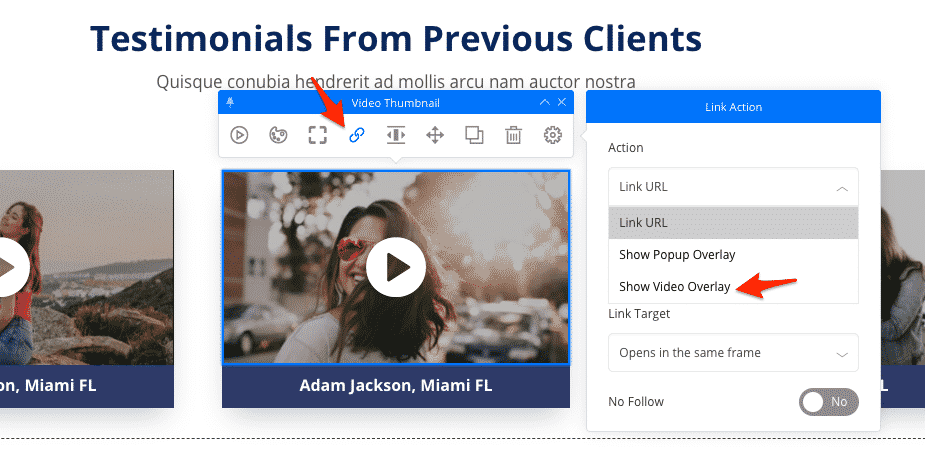Click the video play settings icon in toolbar

(239, 135)
